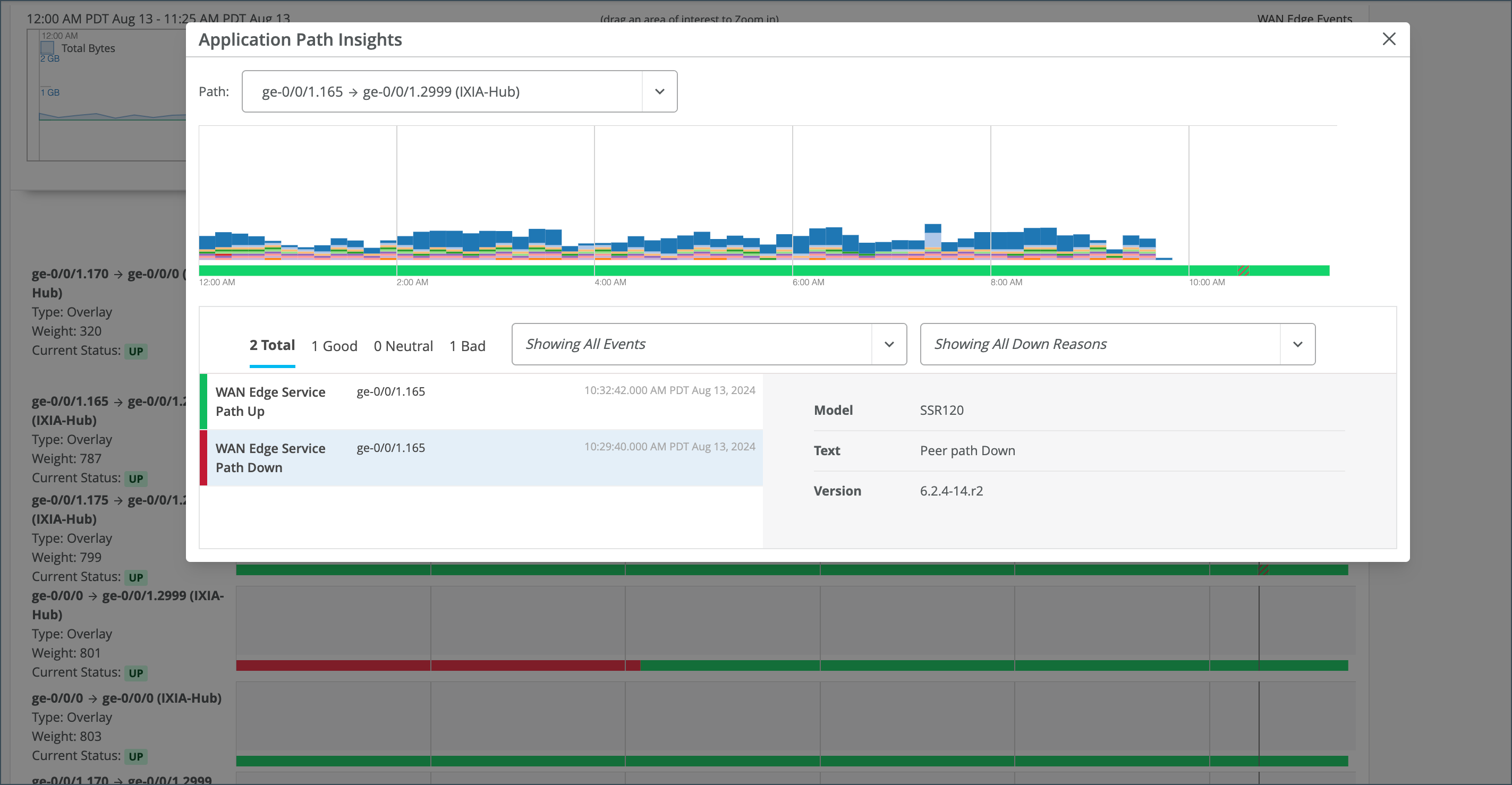This screenshot has height=785, width=1512.
Task: Click the UP status badge for weight 801
Action: pos(135,673)
